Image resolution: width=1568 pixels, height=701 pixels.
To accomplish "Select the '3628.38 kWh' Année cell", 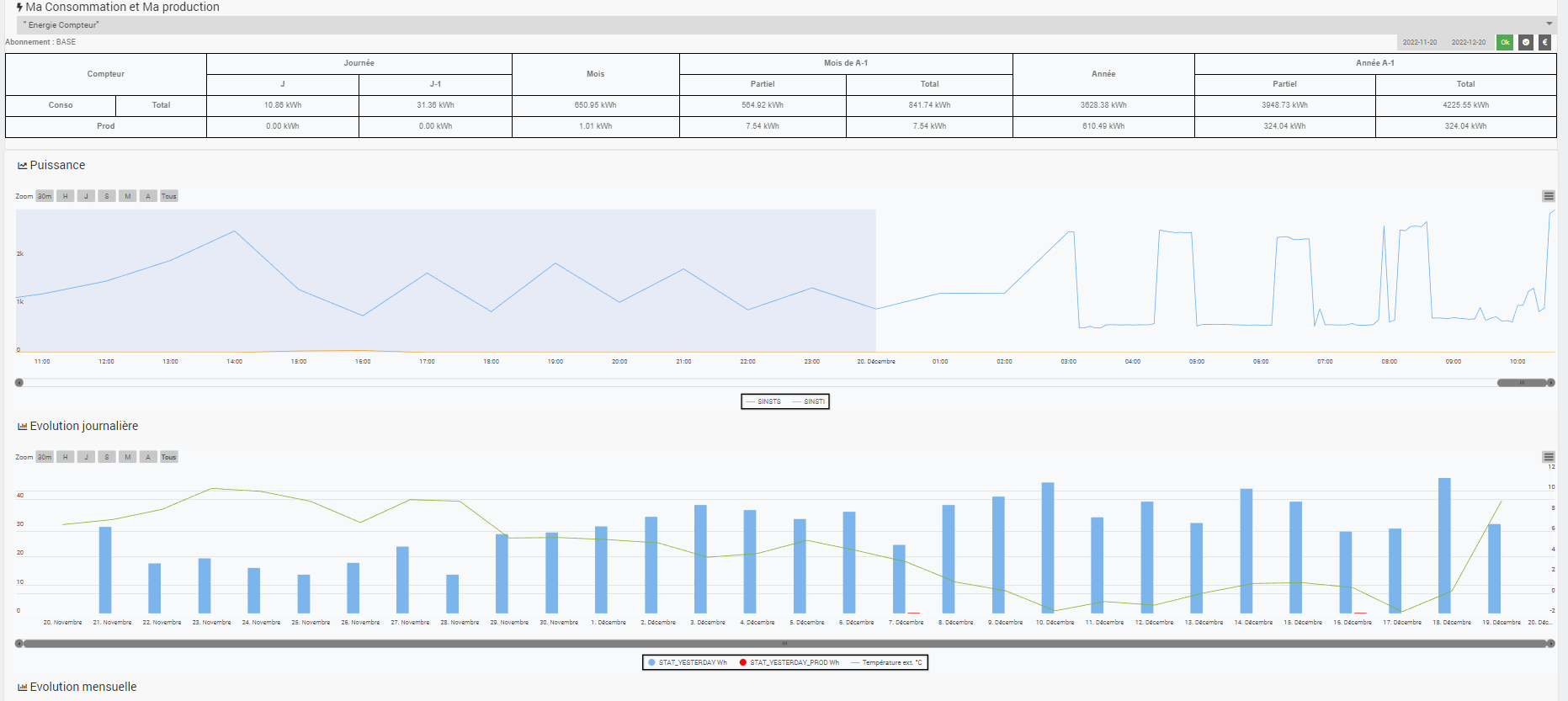I will pyautogui.click(x=1103, y=105).
